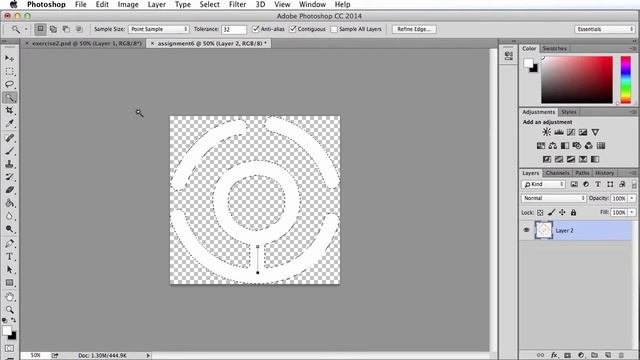Open the Select menu
The width and height of the screenshot is (640, 360).
click(x=209, y=4)
